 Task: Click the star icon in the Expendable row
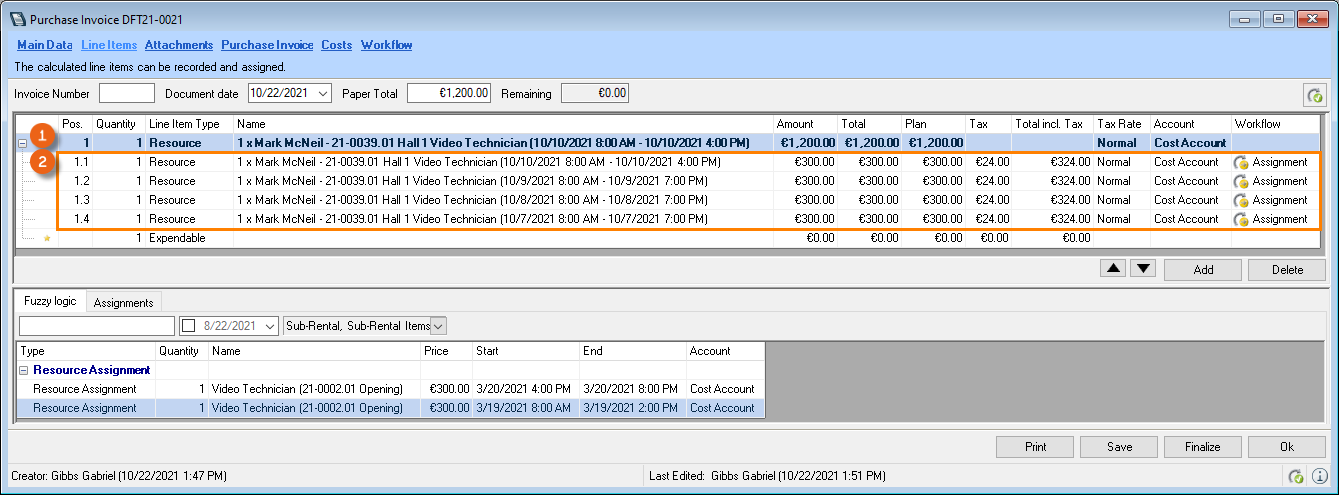(x=46, y=239)
